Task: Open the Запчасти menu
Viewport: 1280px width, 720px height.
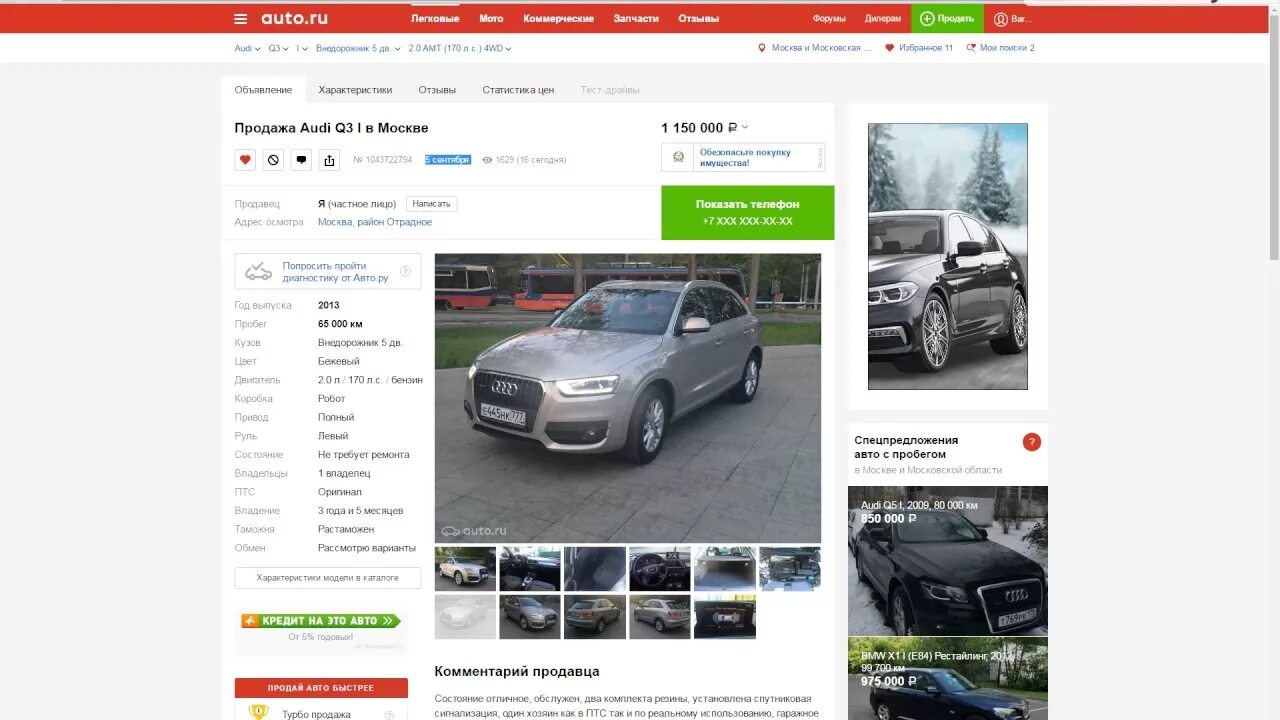Action: tap(636, 18)
